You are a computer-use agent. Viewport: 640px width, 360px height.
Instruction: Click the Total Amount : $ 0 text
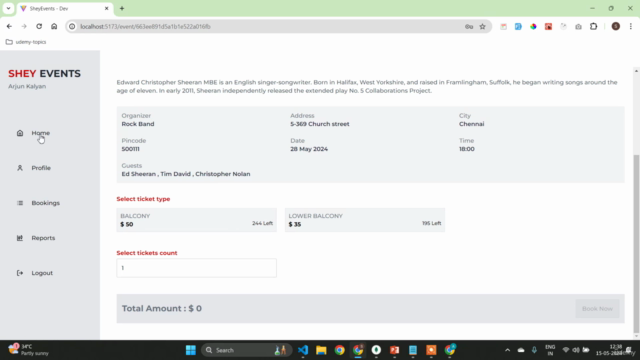click(x=162, y=309)
